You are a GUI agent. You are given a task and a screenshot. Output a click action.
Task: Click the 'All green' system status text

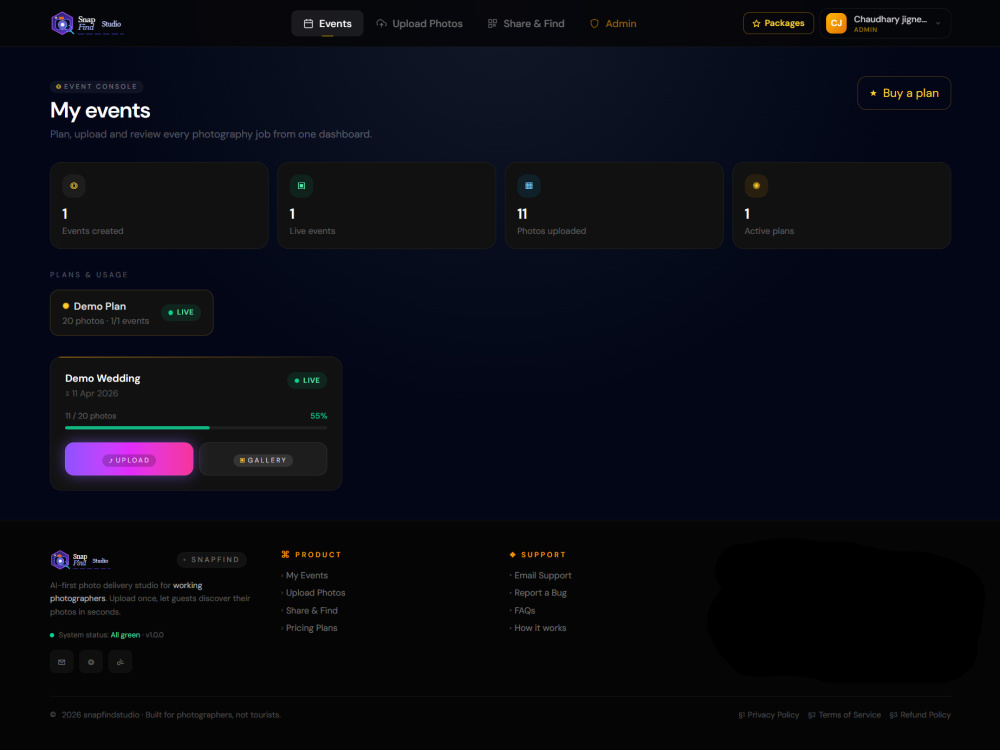[125, 635]
